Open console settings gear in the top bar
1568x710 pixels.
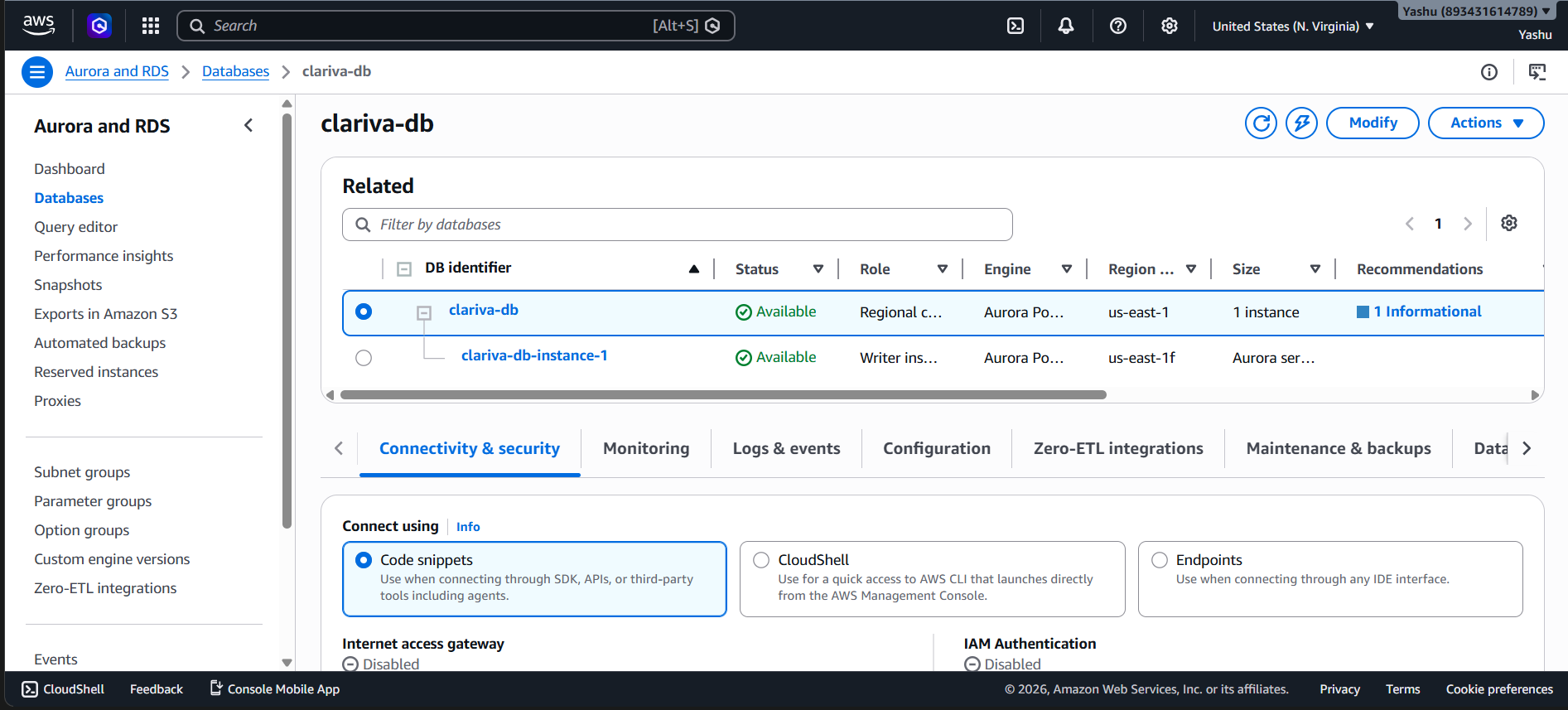click(1170, 26)
